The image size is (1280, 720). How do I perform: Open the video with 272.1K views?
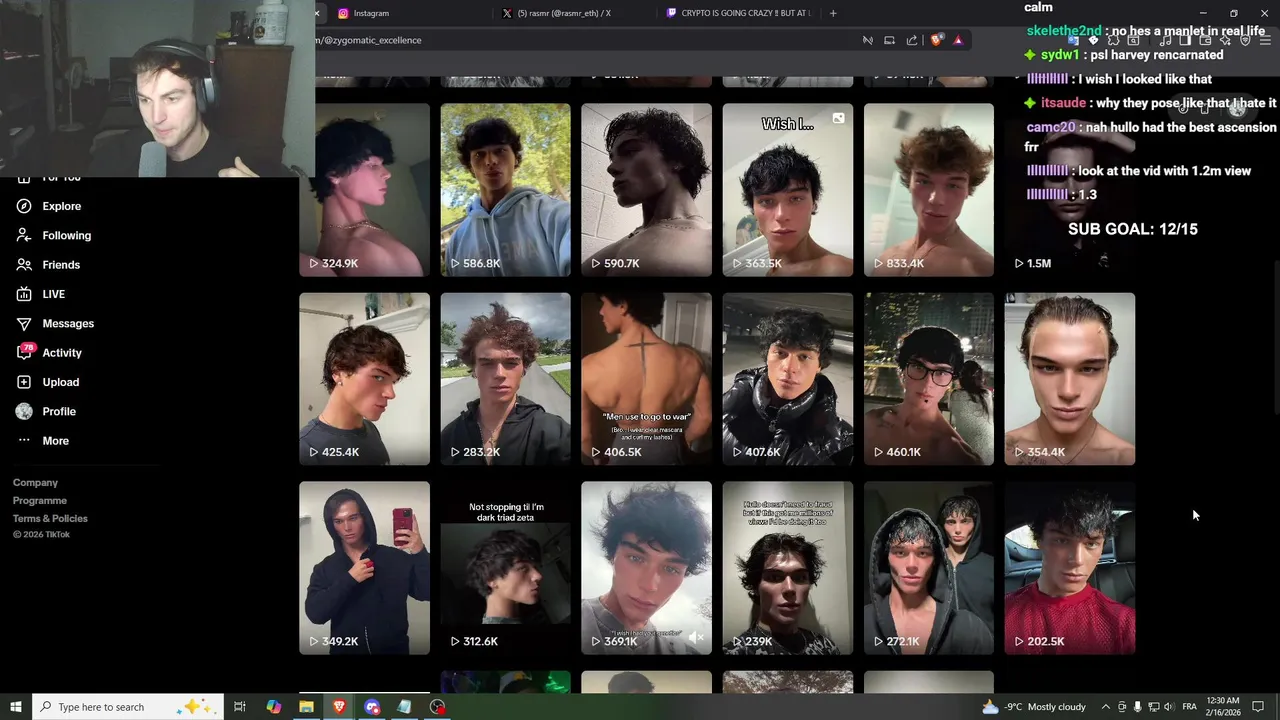click(929, 568)
